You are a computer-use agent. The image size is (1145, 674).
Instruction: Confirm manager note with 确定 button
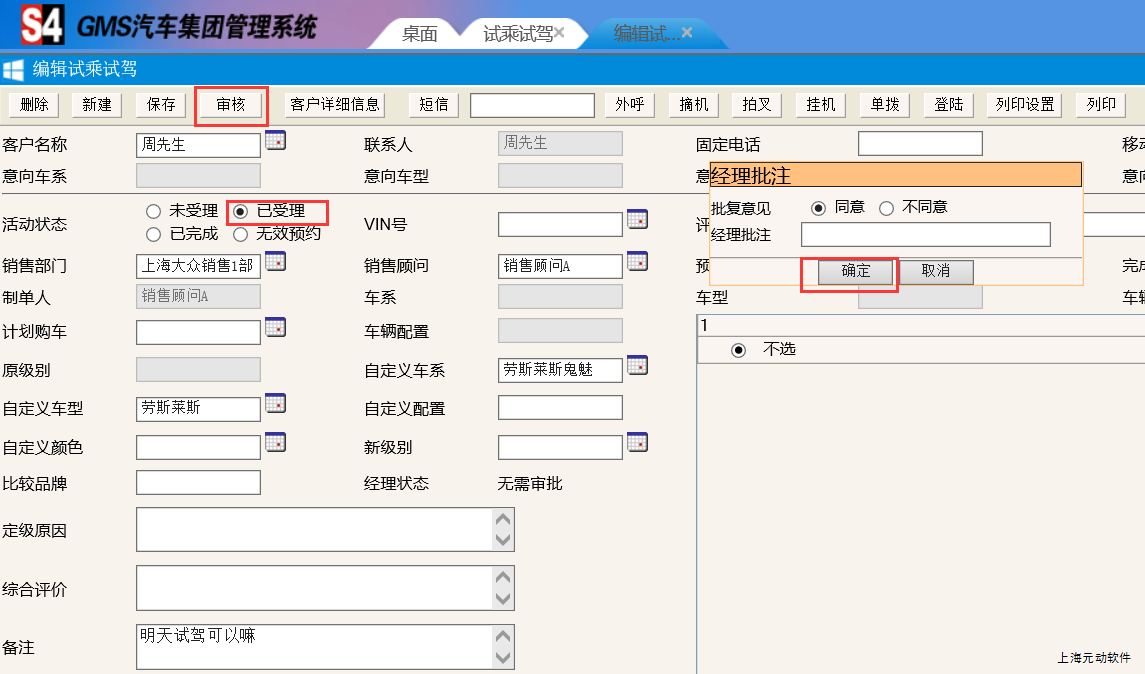coord(855,271)
